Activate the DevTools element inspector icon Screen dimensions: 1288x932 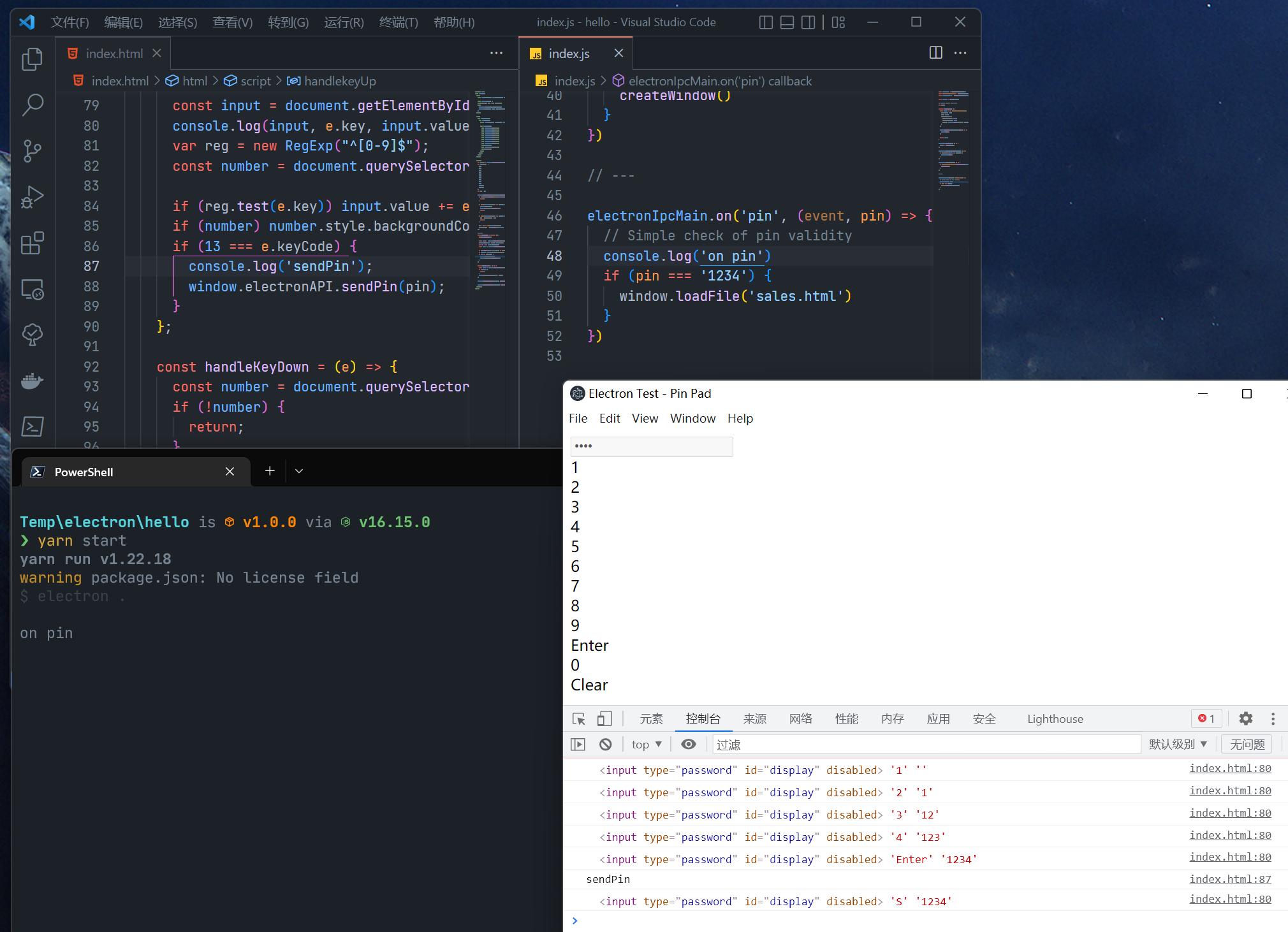[x=579, y=719]
